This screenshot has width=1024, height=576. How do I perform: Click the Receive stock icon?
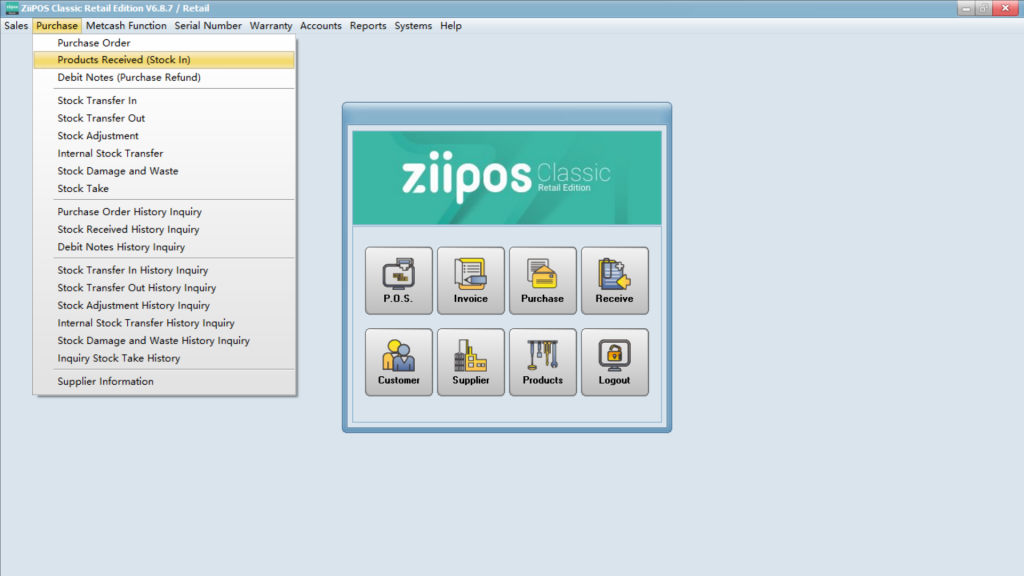coord(614,280)
